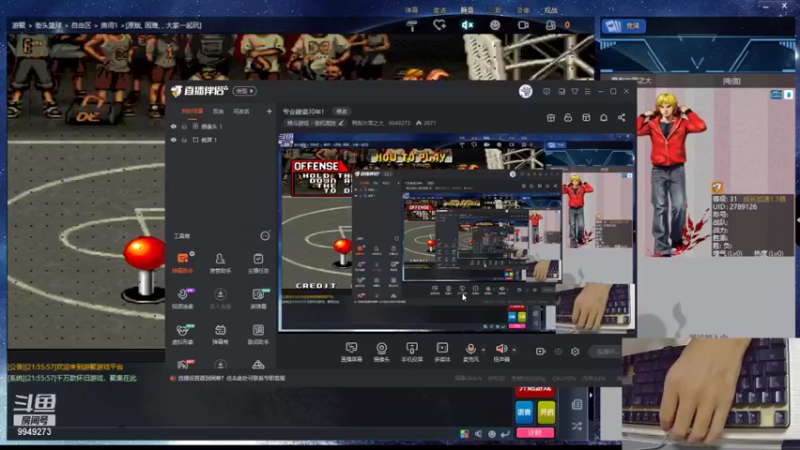Toggle visibility eye of 截屏 1 source
Viewport: 800px width, 450px height.
click(x=173, y=140)
